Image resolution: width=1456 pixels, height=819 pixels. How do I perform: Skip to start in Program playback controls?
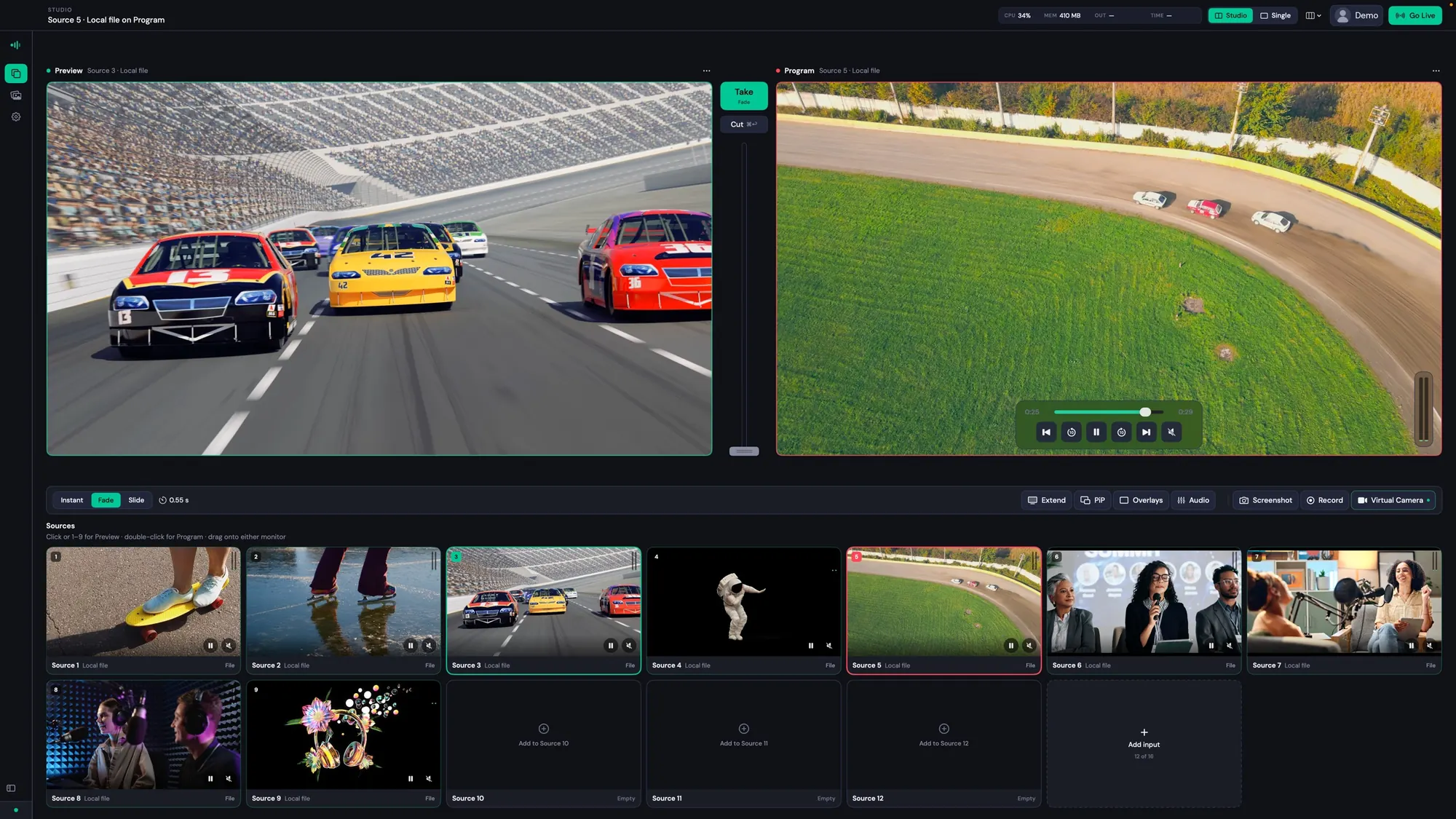click(1046, 432)
